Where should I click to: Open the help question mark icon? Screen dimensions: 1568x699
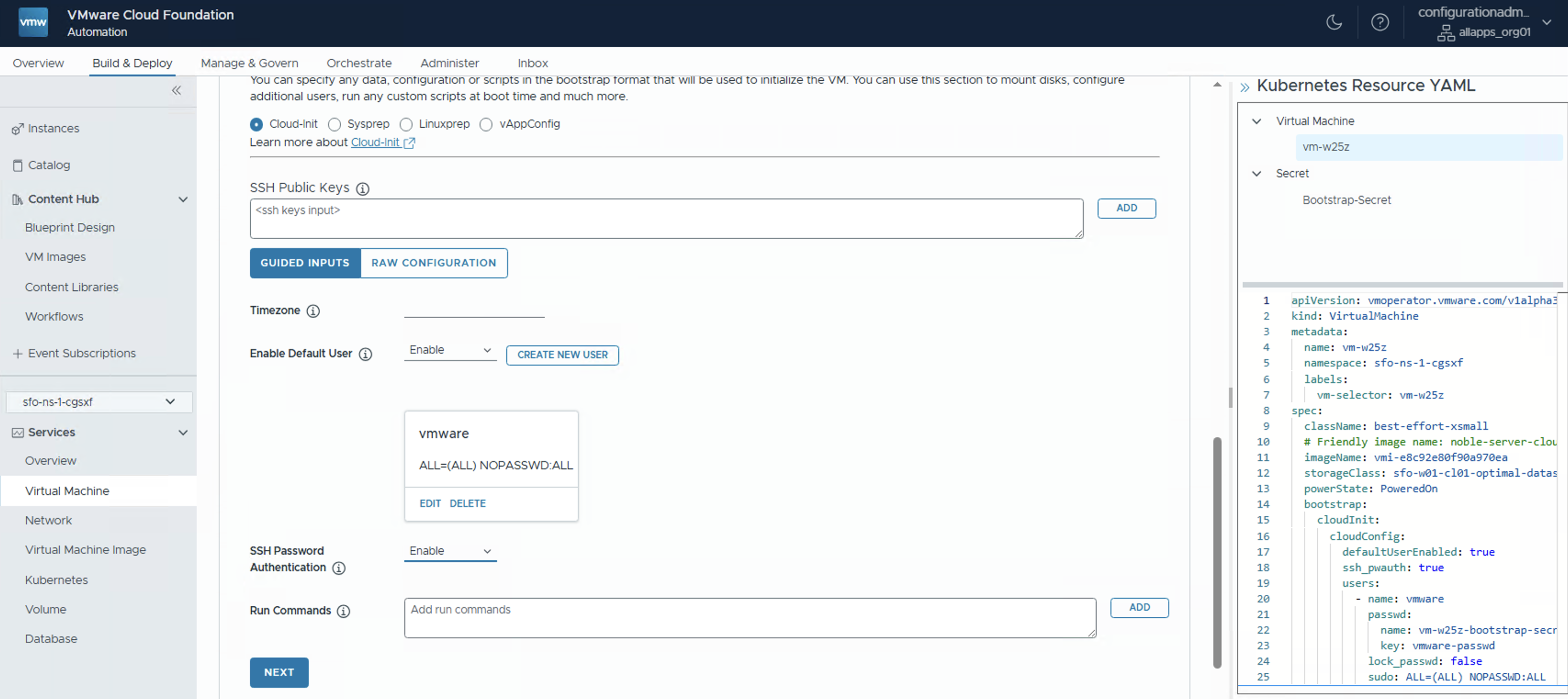pos(1379,23)
